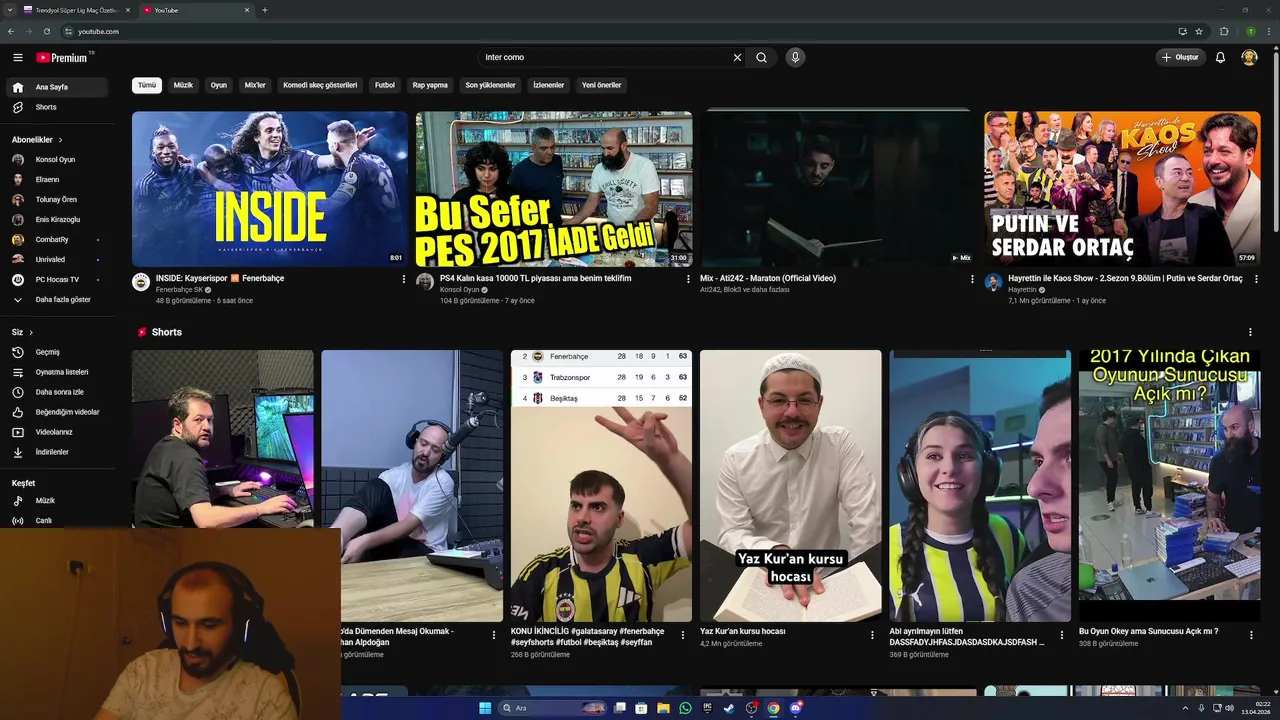Select the İzlenenler chip
The height and width of the screenshot is (720, 1280).
pyautogui.click(x=549, y=85)
